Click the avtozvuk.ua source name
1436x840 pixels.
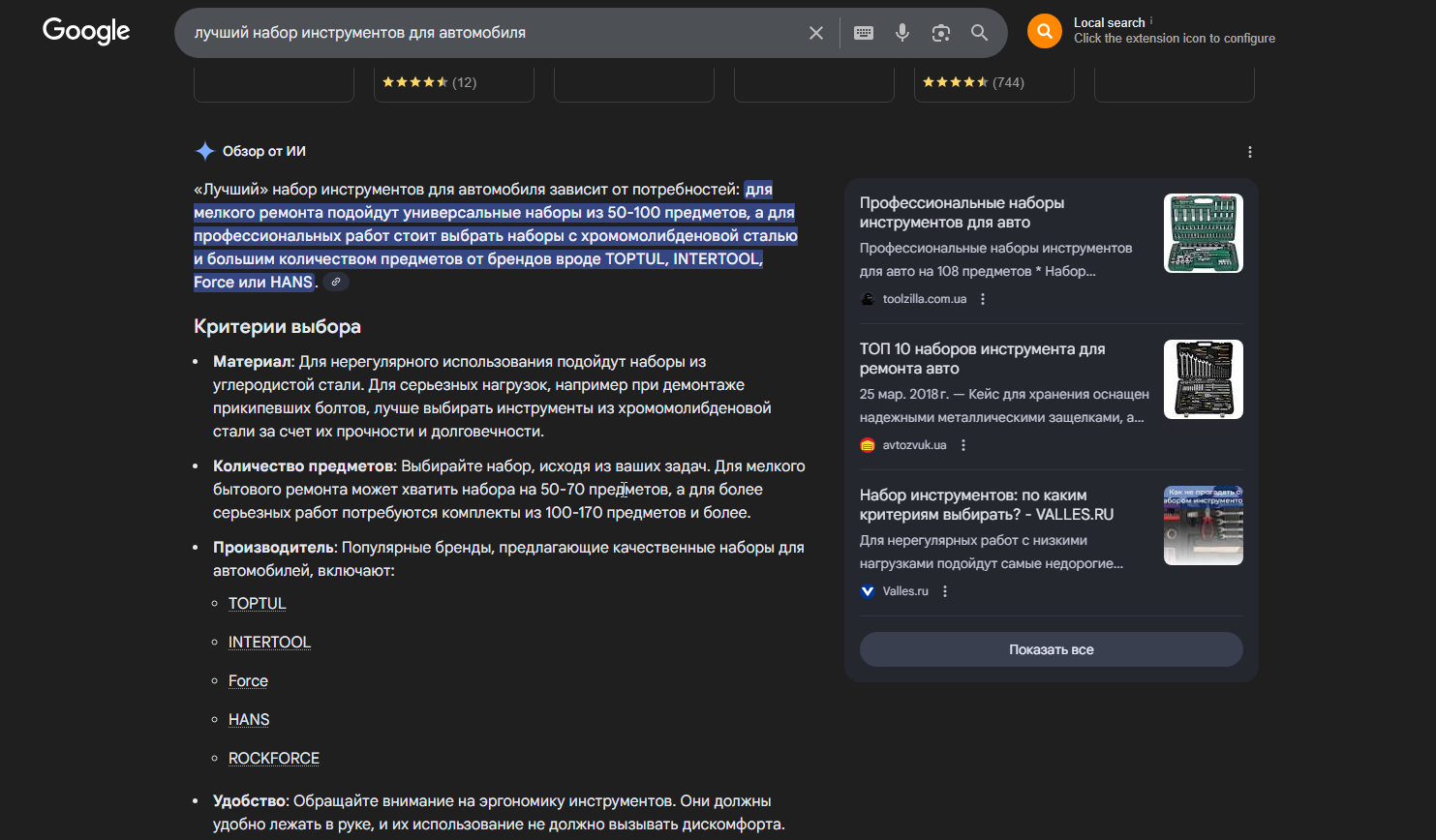pyautogui.click(x=915, y=445)
